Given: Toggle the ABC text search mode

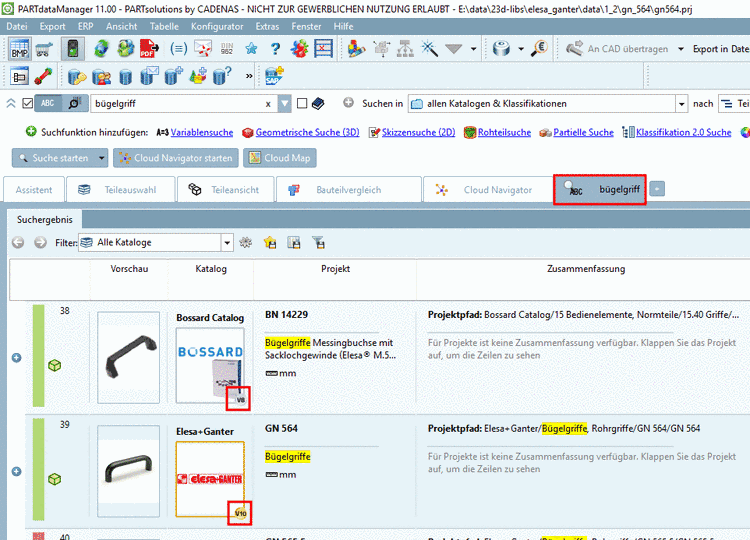Looking at the screenshot, I should point(48,103).
